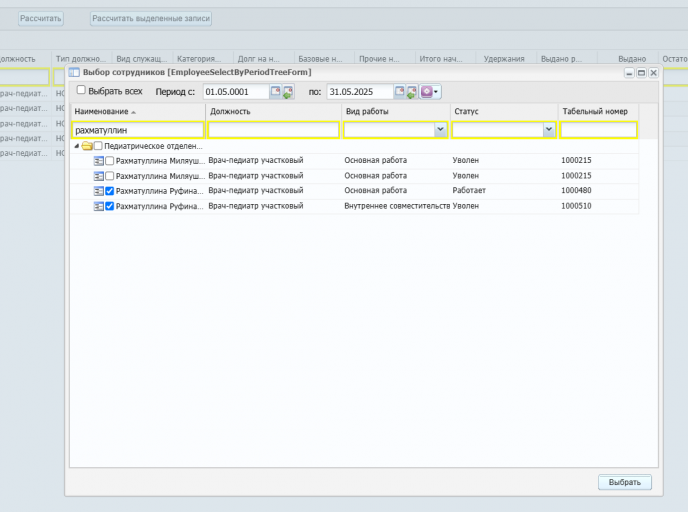Focus the 'Должность' filter field
688x512 pixels.
(273, 130)
